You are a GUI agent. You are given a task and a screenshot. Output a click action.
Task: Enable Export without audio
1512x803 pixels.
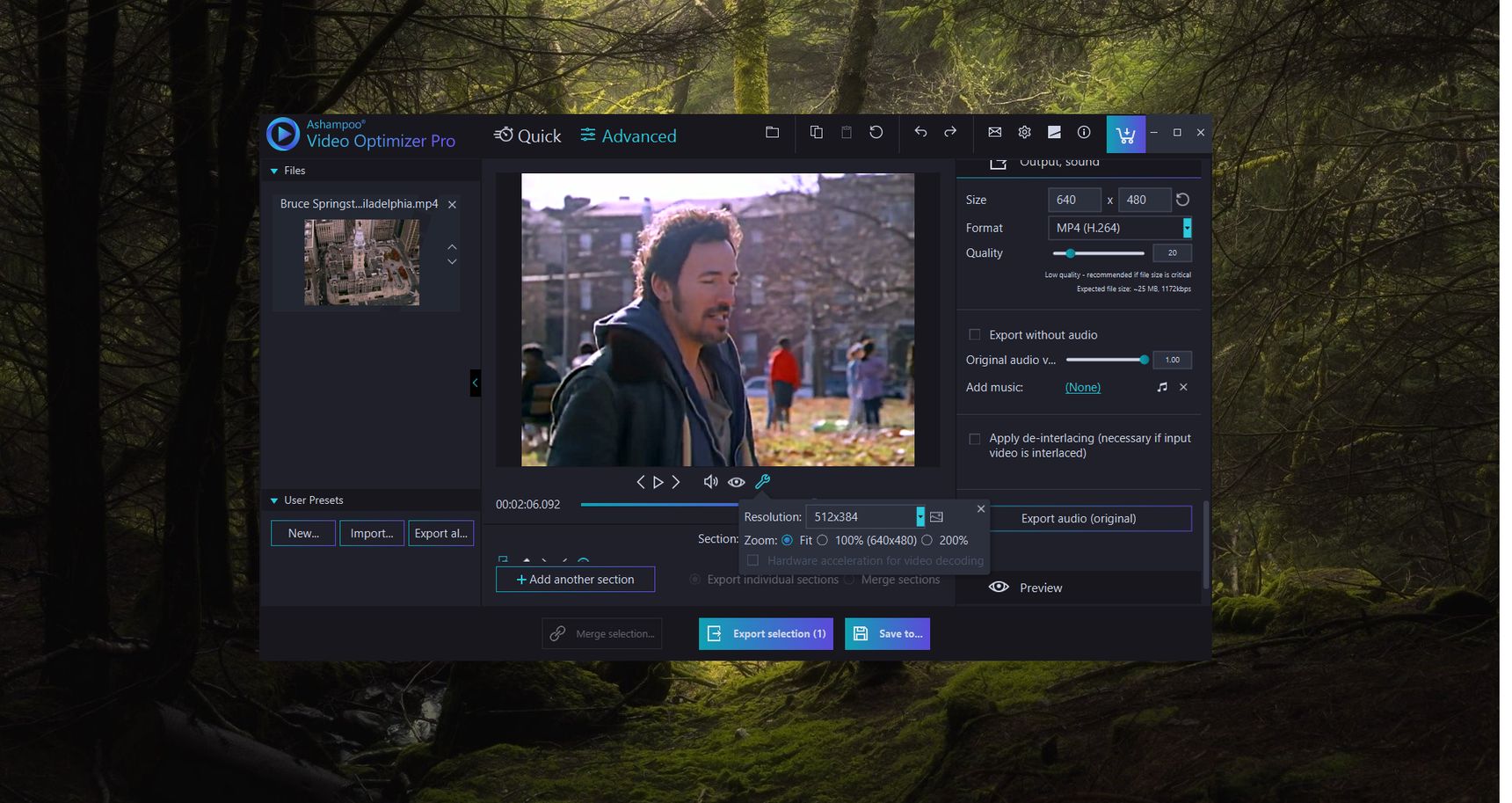(974, 334)
